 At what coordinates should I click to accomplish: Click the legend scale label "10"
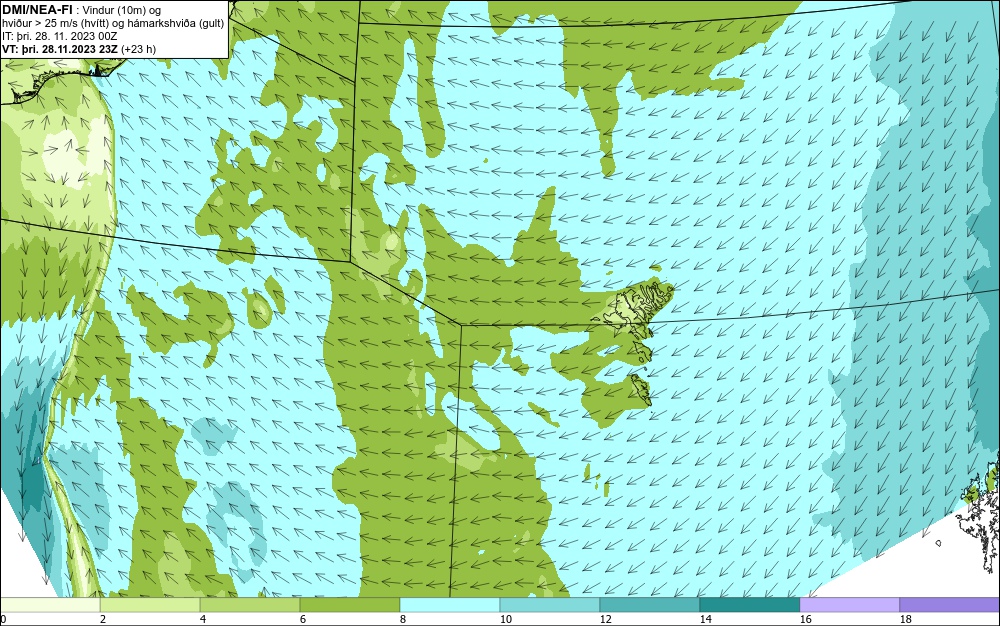506,619
